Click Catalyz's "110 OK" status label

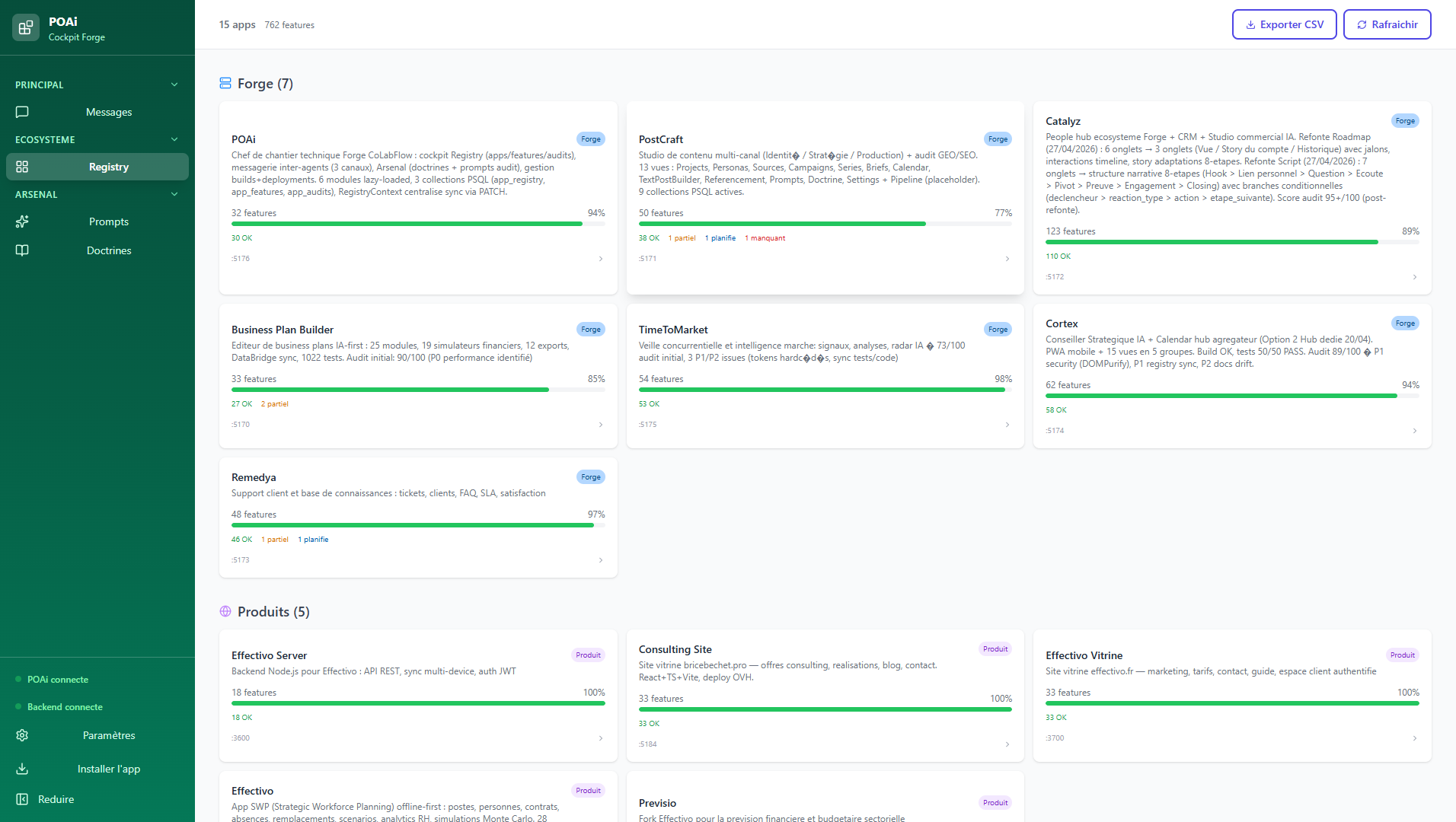1058,256
